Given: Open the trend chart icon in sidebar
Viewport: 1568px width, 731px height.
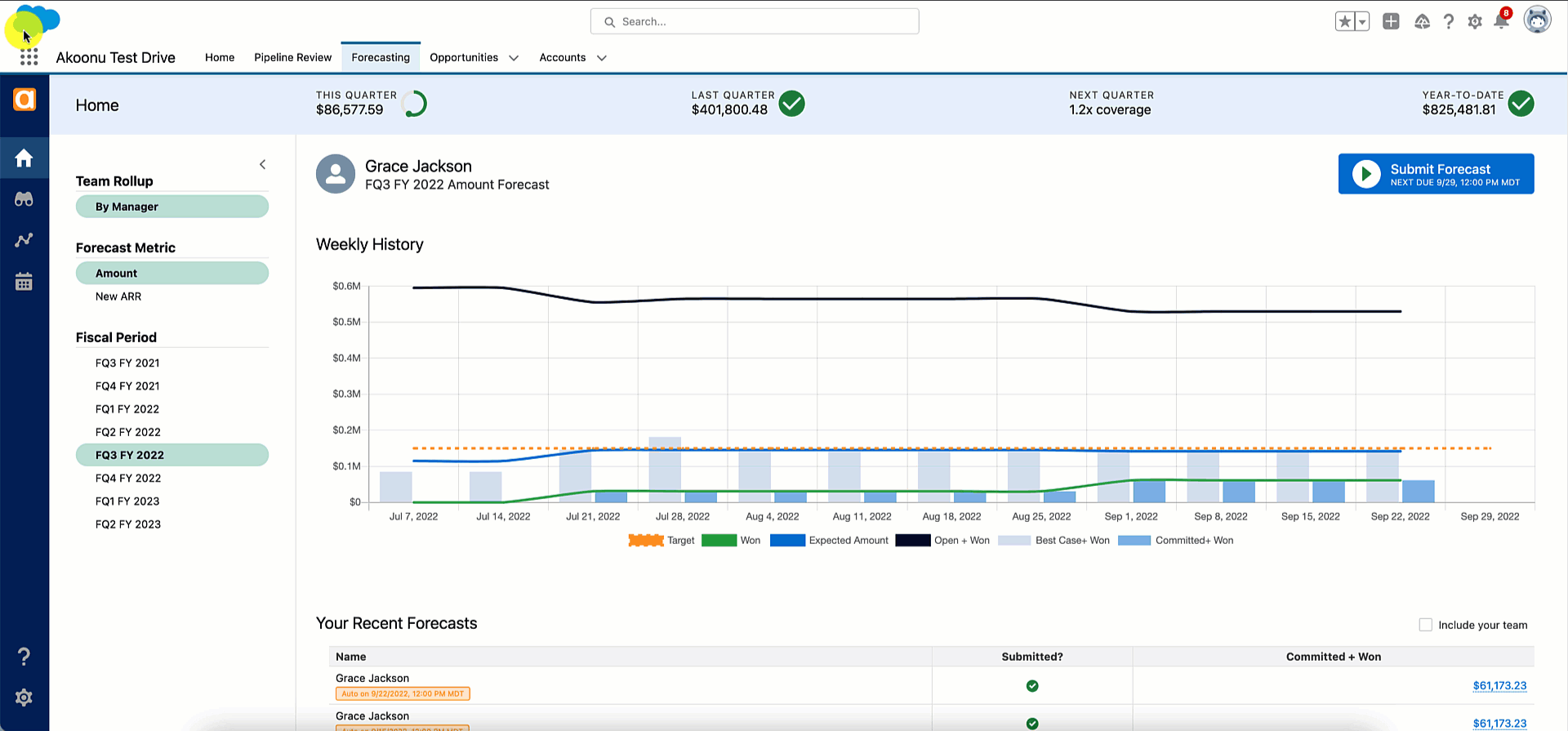Looking at the screenshot, I should pos(24,240).
